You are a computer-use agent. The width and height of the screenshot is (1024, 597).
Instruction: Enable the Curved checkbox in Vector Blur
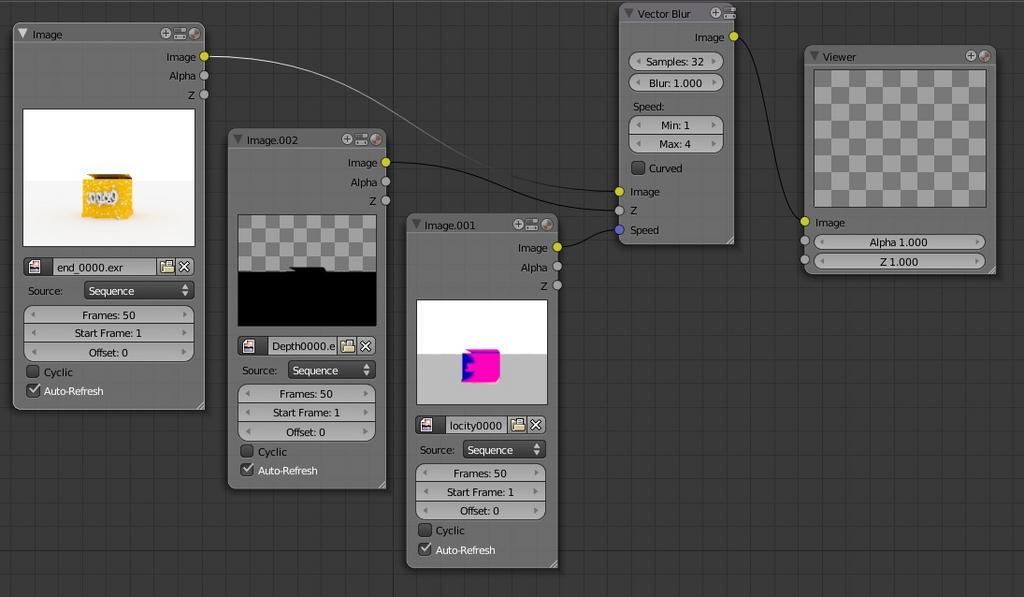[638, 168]
